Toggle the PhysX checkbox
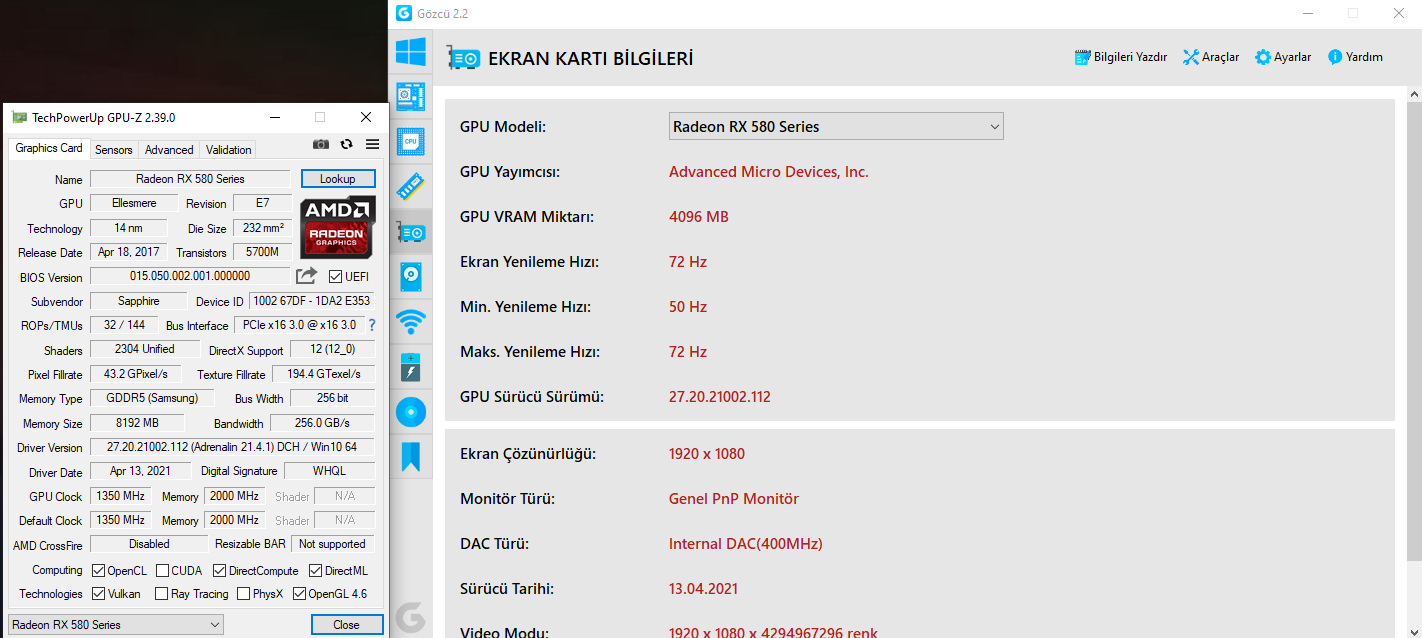Image resolution: width=1422 pixels, height=638 pixels. point(244,594)
